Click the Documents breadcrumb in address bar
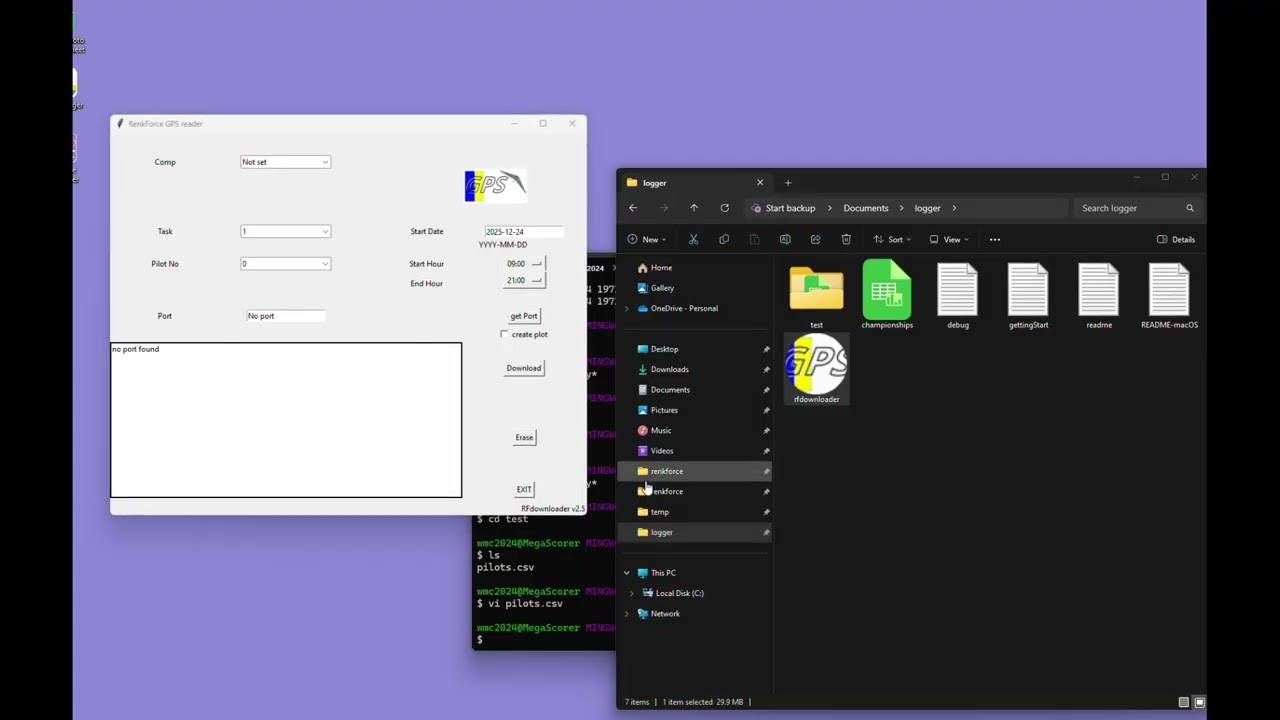Image resolution: width=1280 pixels, height=720 pixels. click(866, 208)
